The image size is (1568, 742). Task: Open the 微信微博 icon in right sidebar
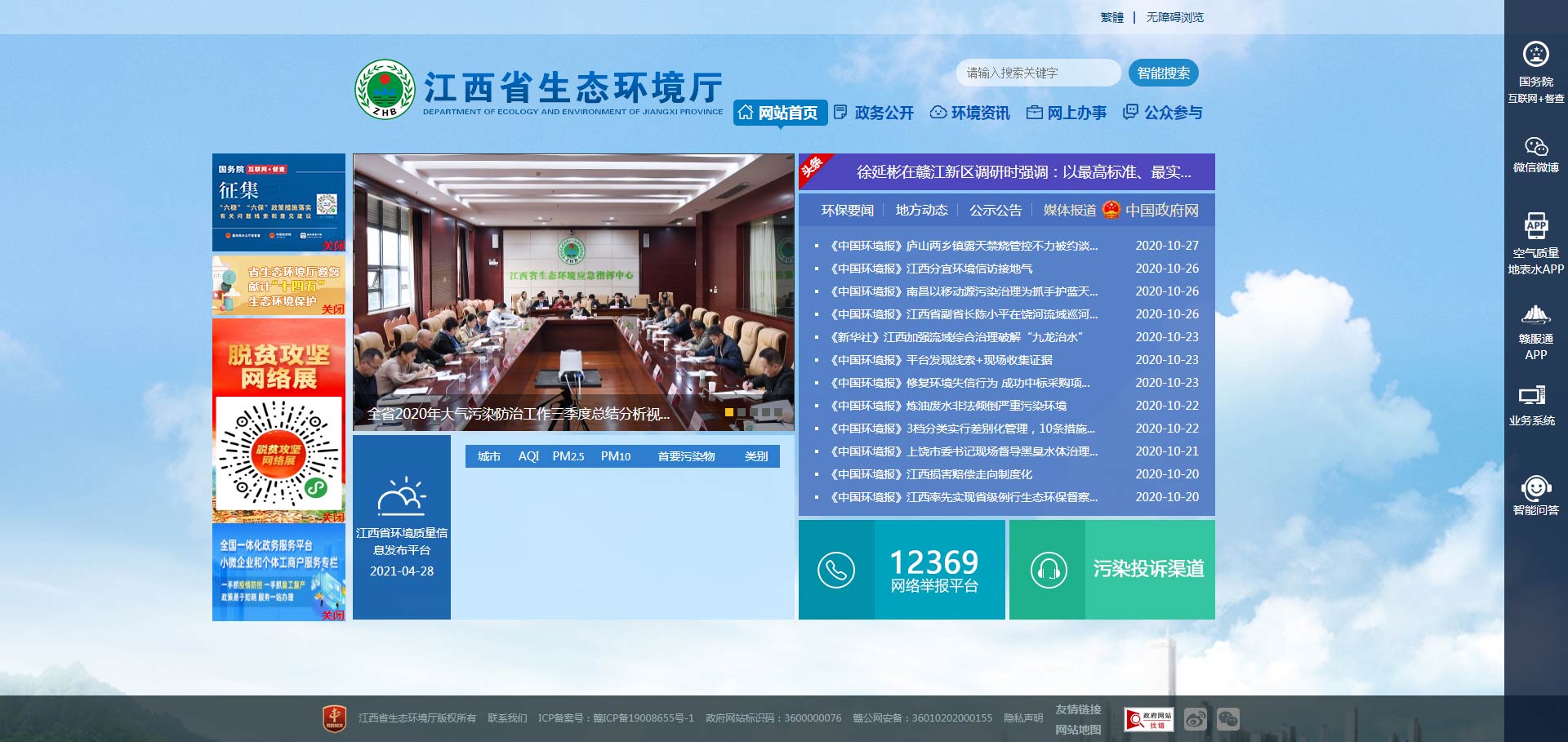(x=1535, y=147)
